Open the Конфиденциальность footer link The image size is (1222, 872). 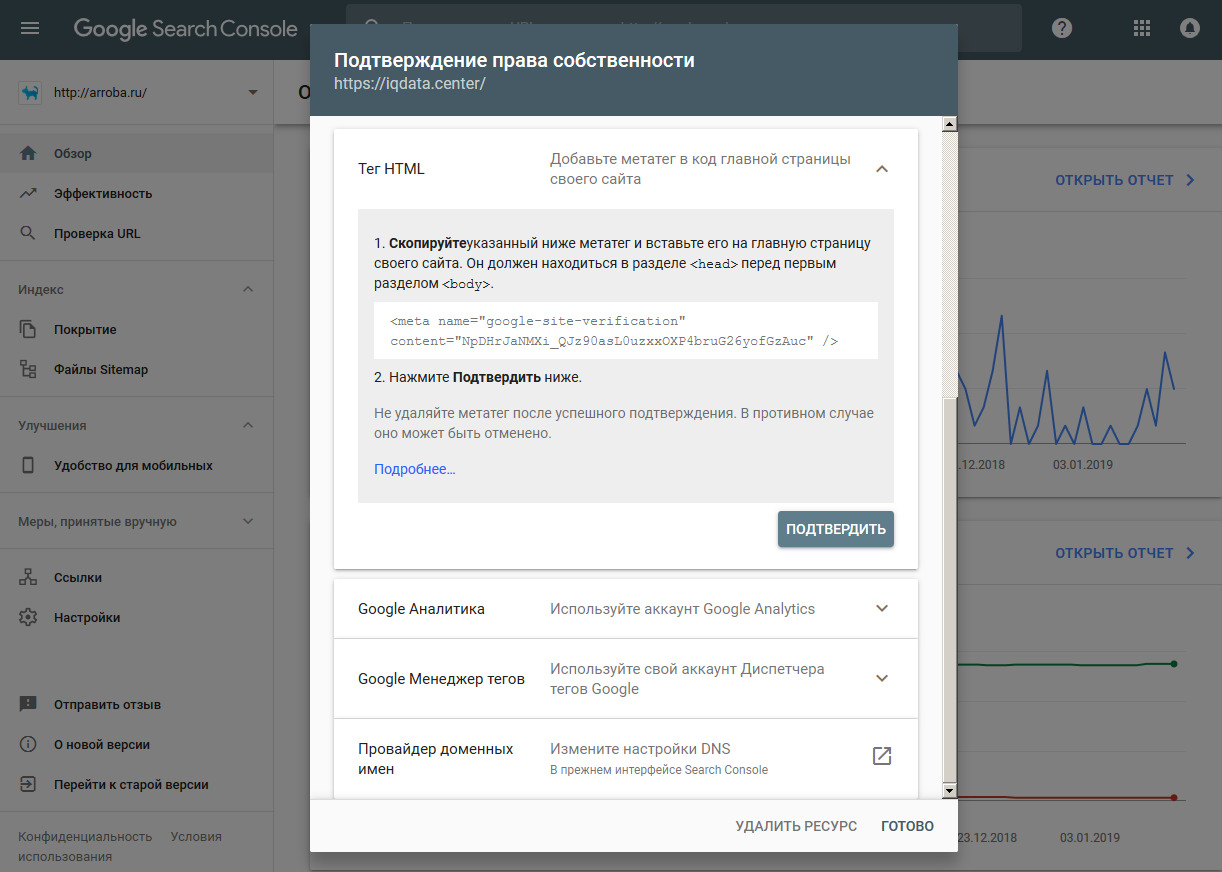point(85,836)
